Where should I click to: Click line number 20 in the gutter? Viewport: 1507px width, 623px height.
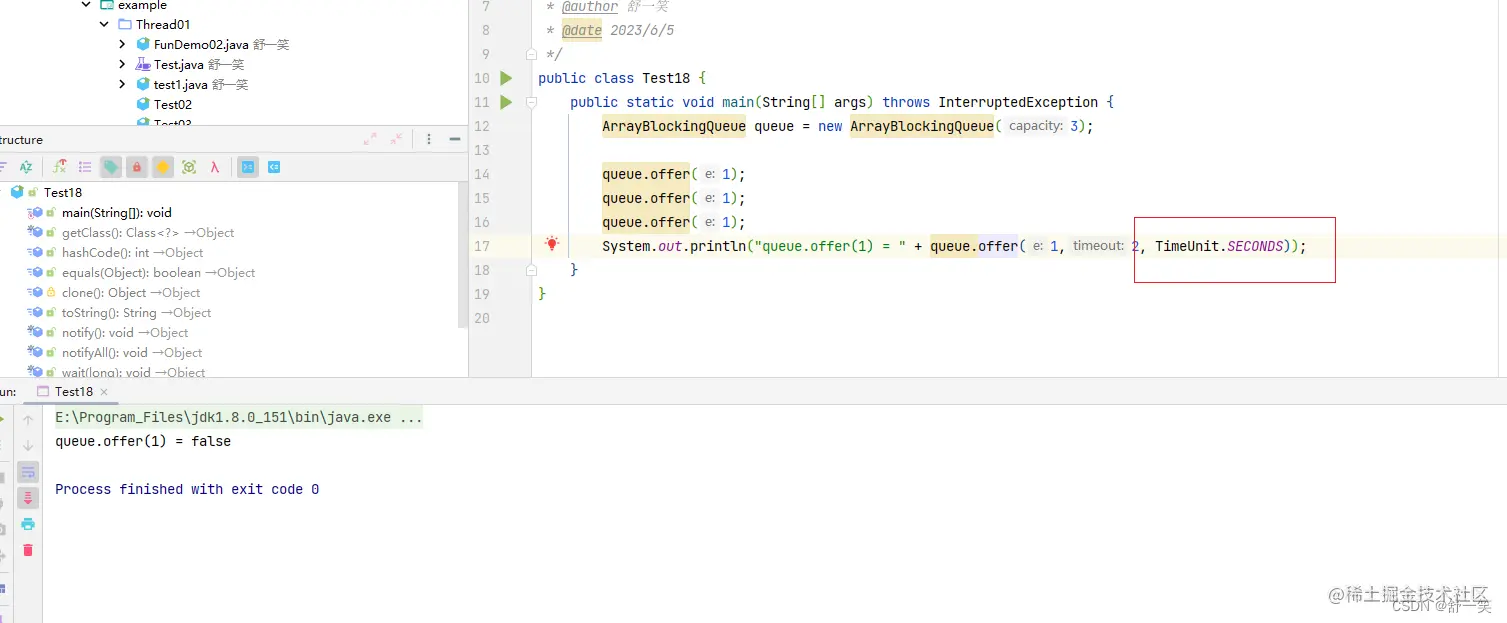click(x=482, y=318)
